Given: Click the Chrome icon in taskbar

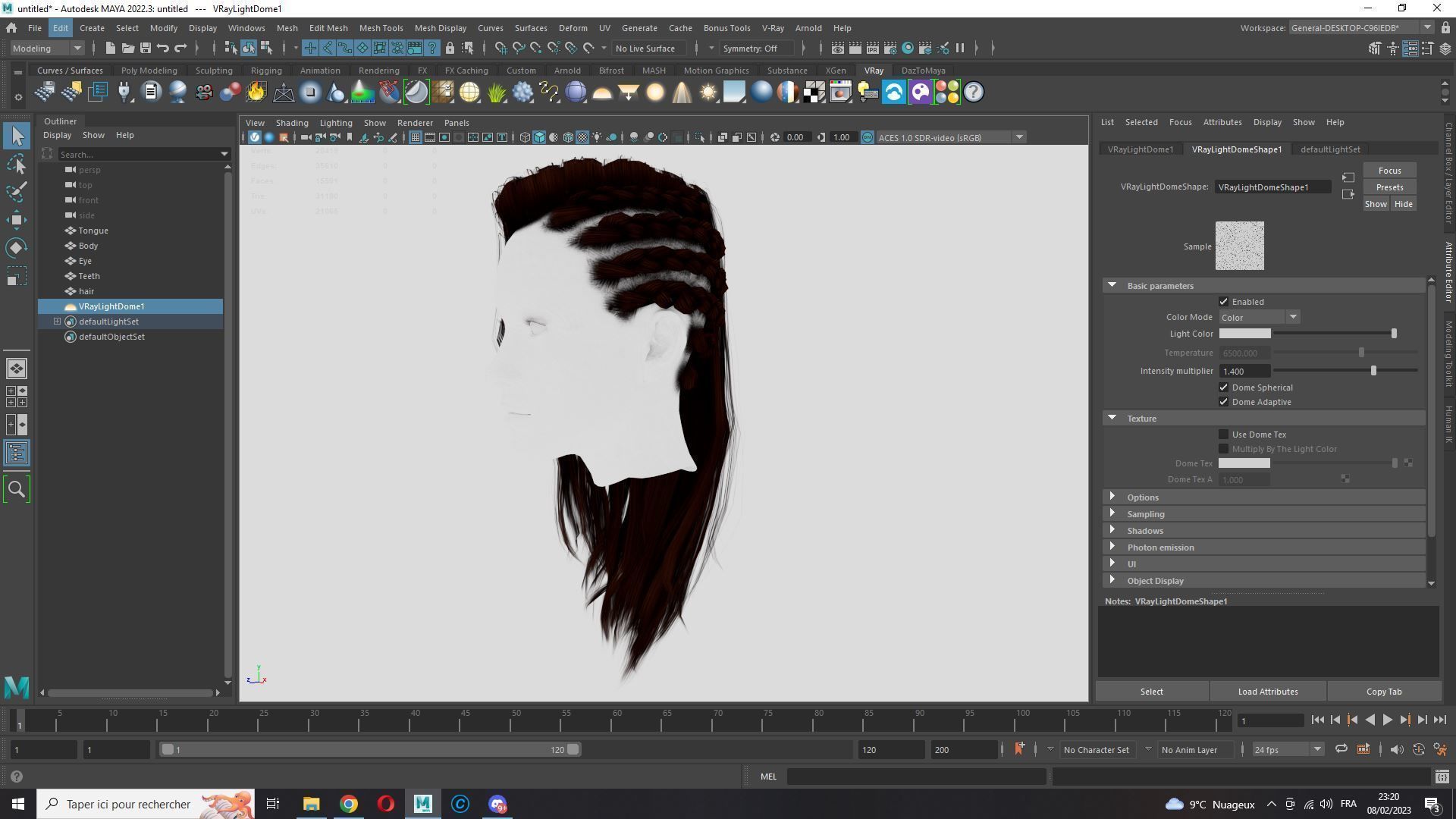Looking at the screenshot, I should point(349,804).
